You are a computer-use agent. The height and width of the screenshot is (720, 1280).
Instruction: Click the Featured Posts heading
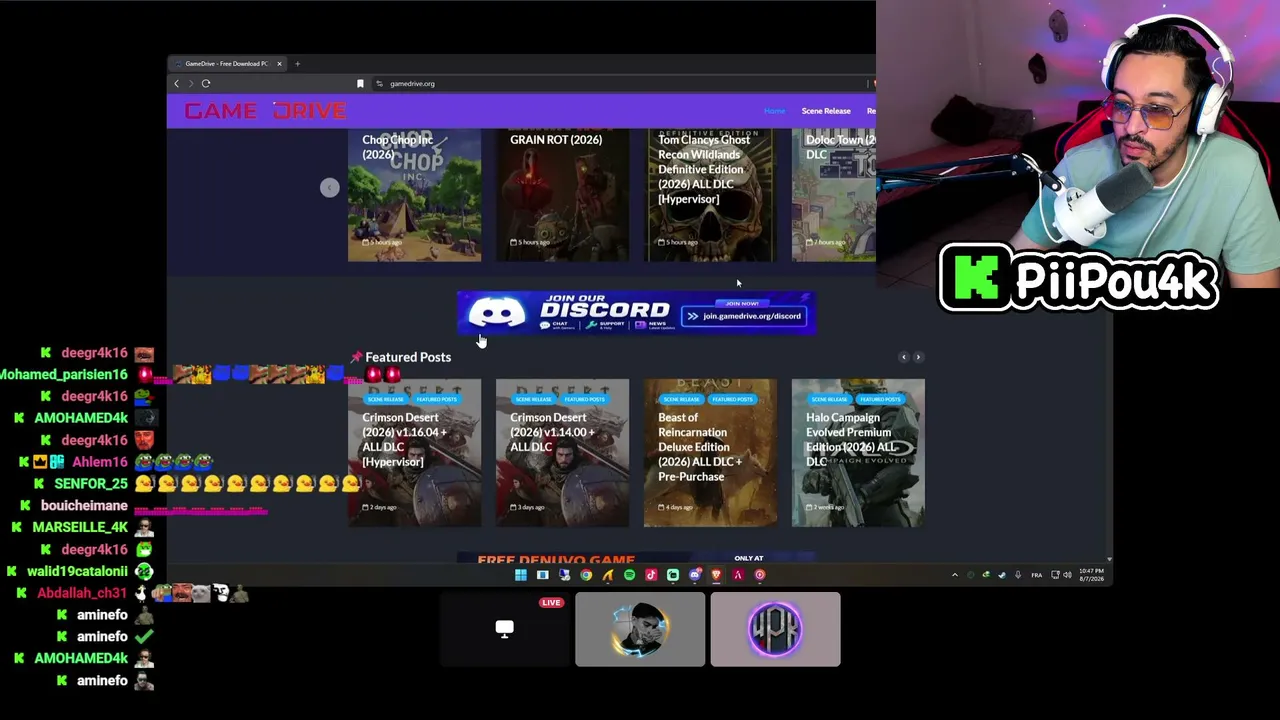click(408, 357)
